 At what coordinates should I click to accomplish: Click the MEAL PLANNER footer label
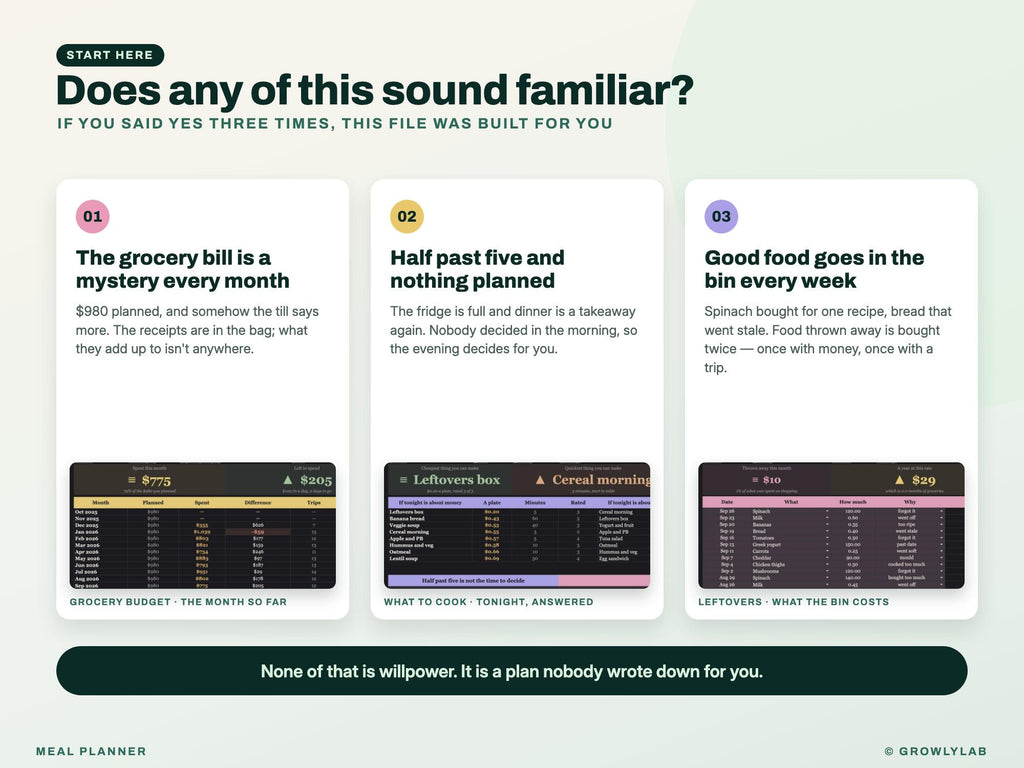[91, 751]
